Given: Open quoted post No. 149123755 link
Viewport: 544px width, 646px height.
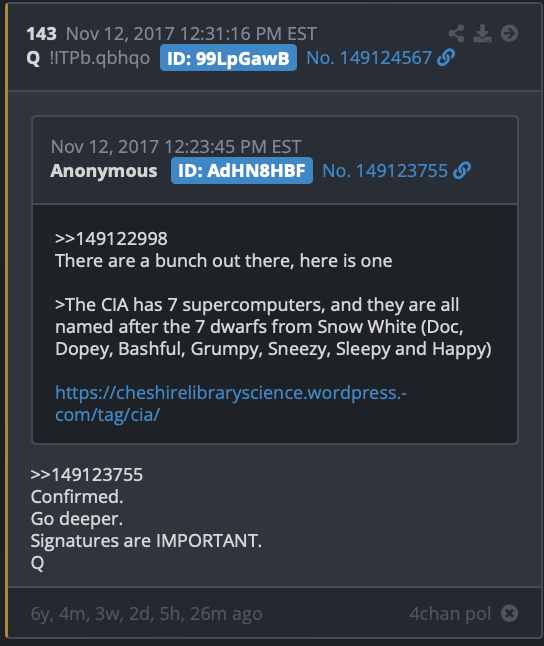Looking at the screenshot, I should pyautogui.click(x=385, y=171).
